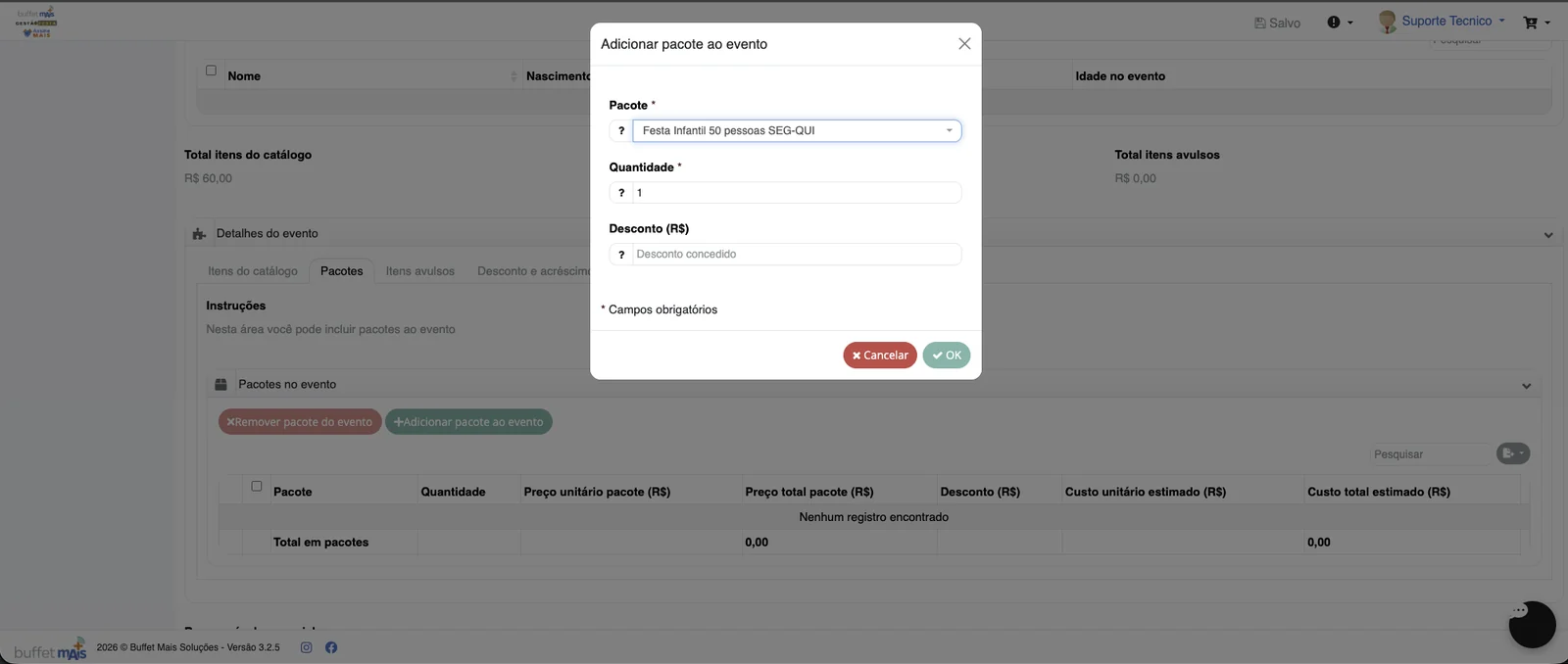Click the R$ 60,00 catalog total value

pos(208,178)
